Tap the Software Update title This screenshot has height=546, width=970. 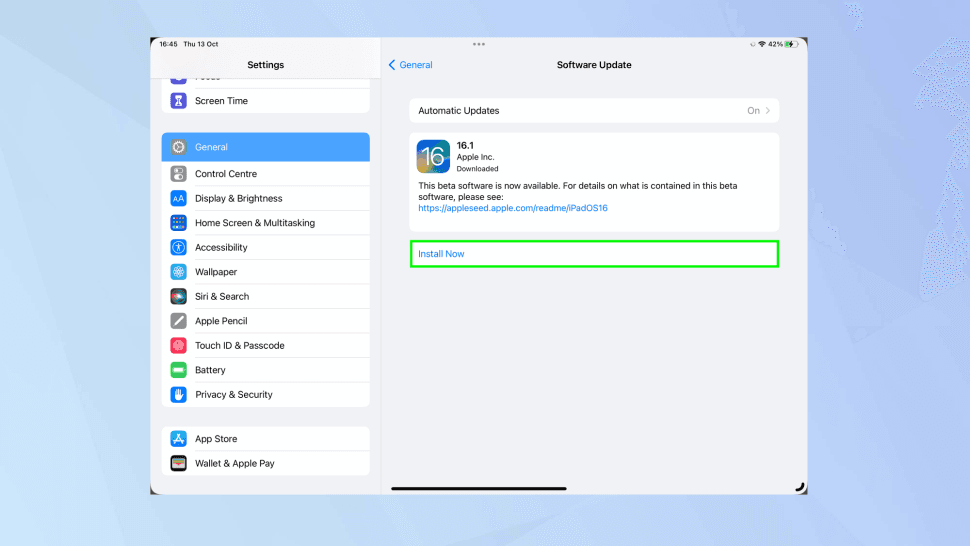tap(594, 65)
